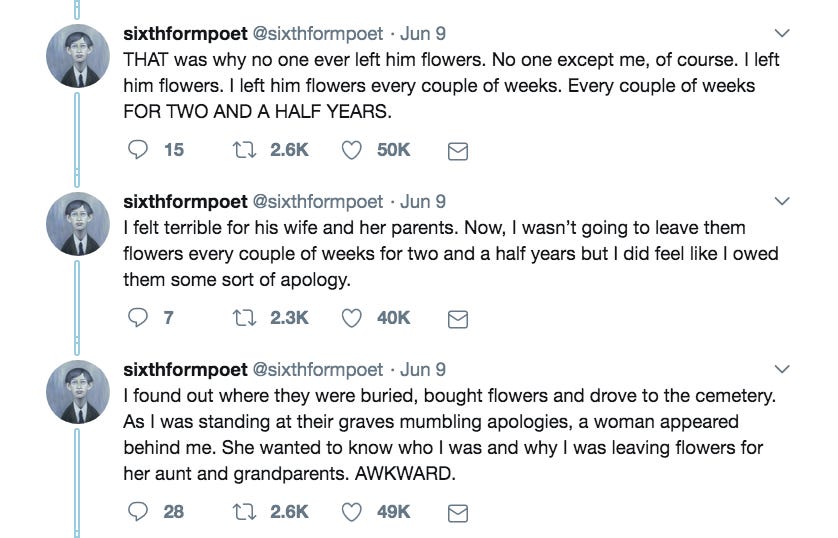This screenshot has width=838, height=538.
Task: Click the envelope icon under the AWKWARD tweet
Action: click(x=457, y=513)
